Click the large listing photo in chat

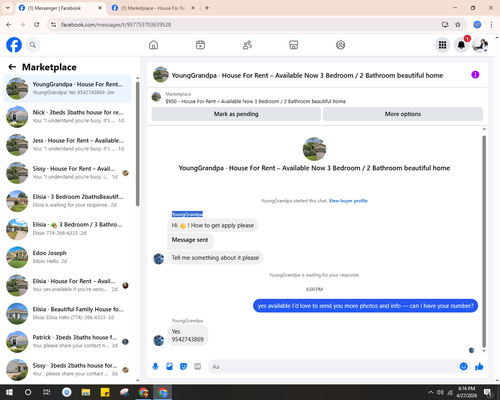[314, 149]
